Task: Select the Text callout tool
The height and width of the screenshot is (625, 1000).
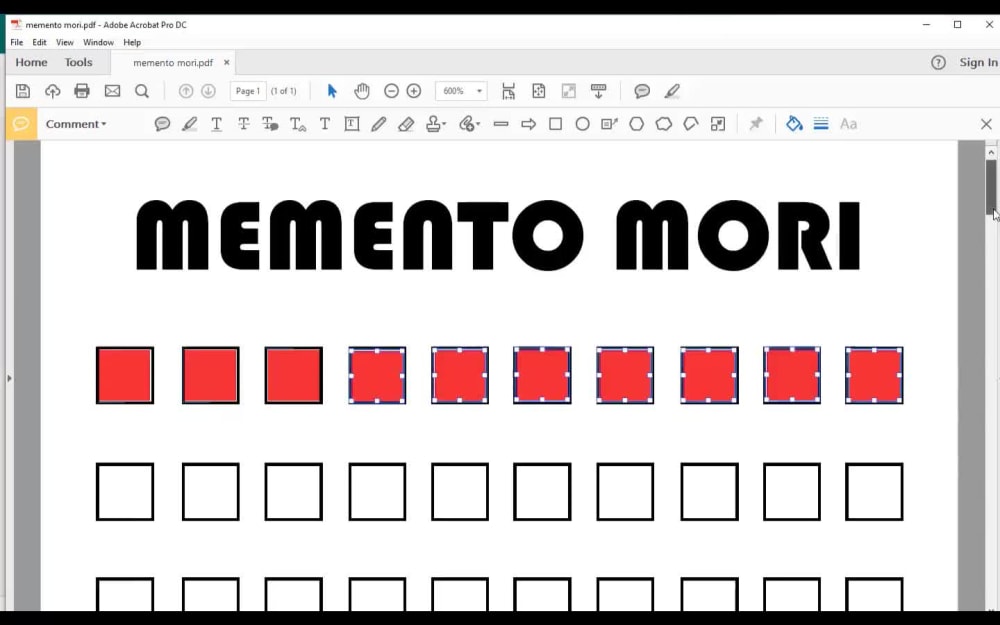Action: 609,124
